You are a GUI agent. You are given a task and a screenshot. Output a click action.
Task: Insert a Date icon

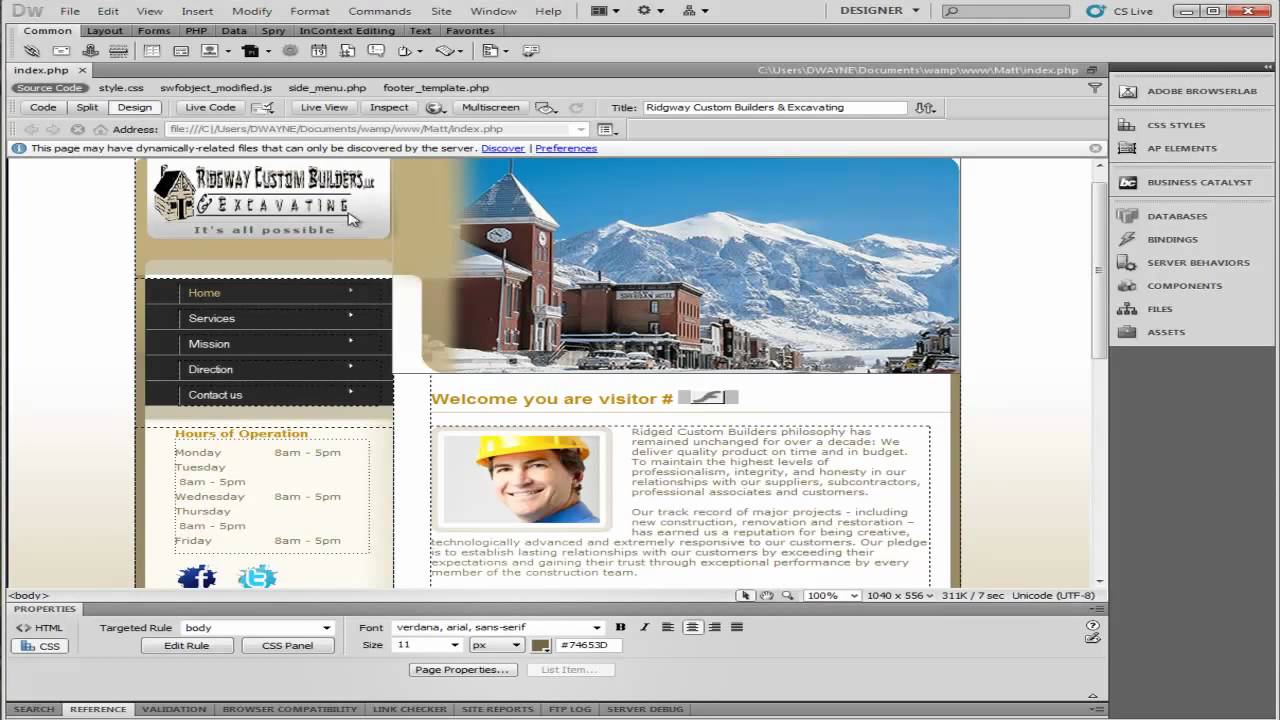point(319,50)
